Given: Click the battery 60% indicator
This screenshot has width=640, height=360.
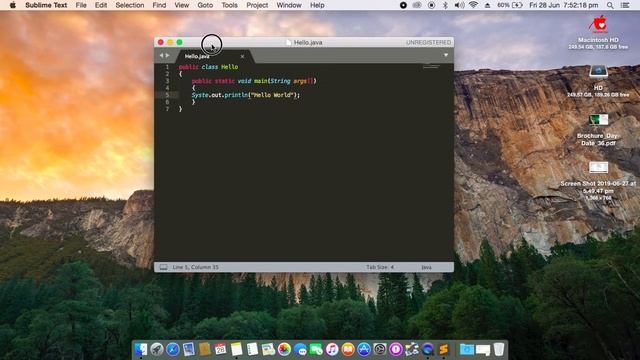Looking at the screenshot, I should (x=510, y=5).
